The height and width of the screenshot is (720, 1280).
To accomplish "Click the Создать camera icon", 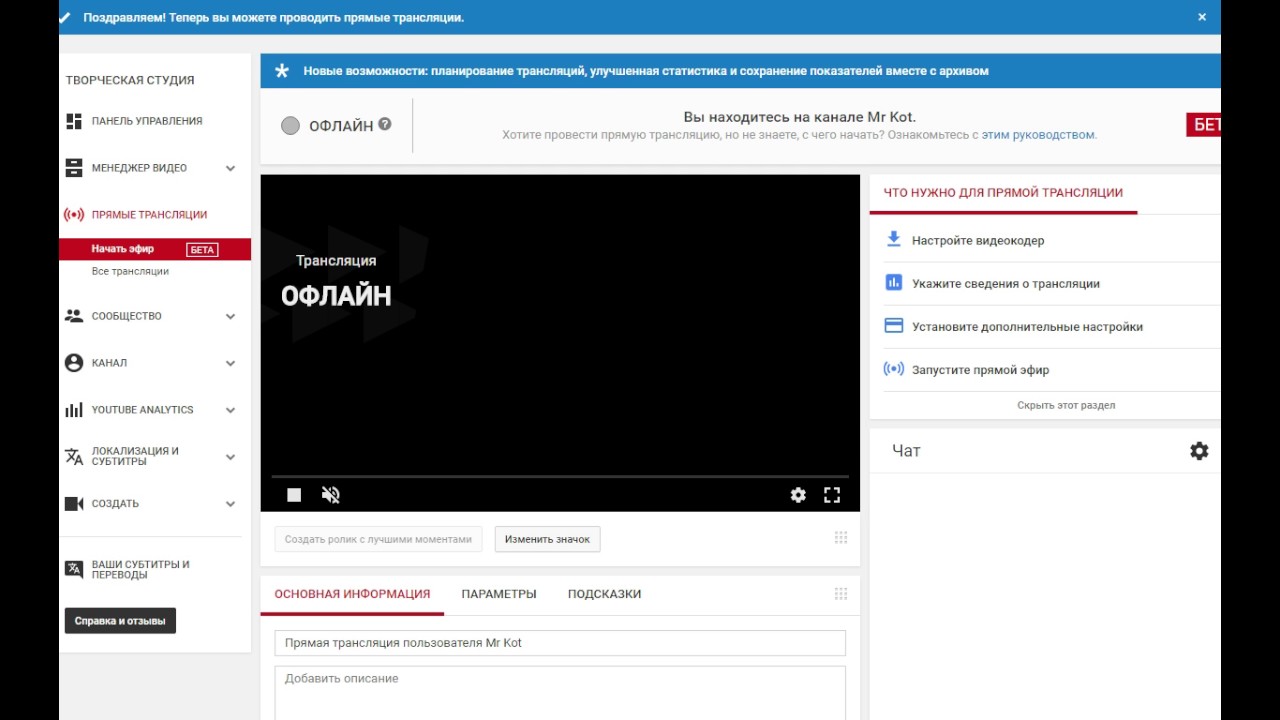I will 74,504.
